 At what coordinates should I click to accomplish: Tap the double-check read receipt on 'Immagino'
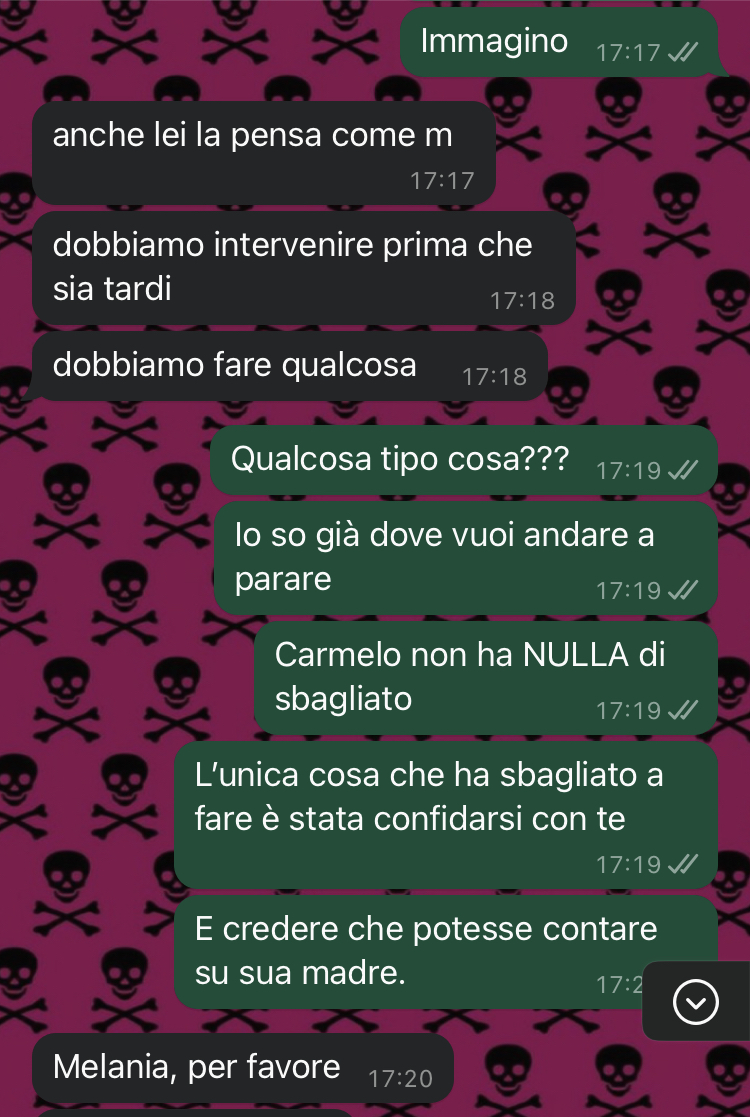click(683, 52)
